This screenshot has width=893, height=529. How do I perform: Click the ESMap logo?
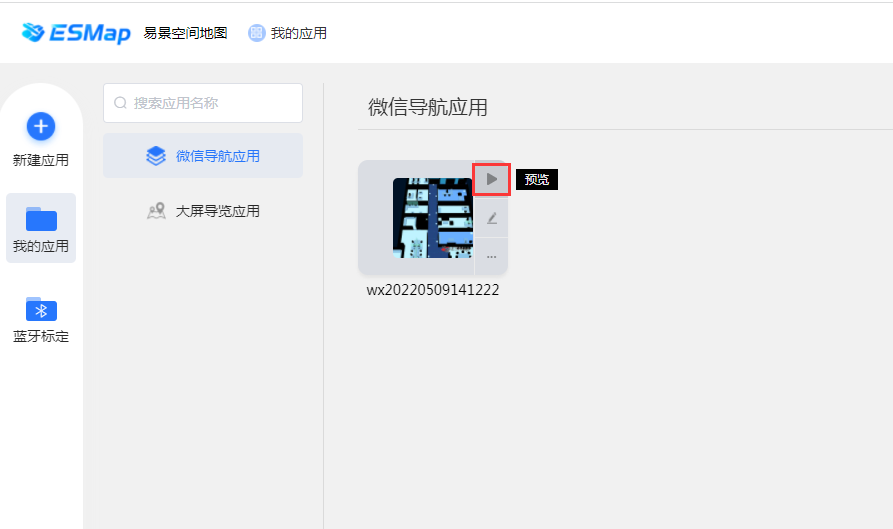[76, 33]
